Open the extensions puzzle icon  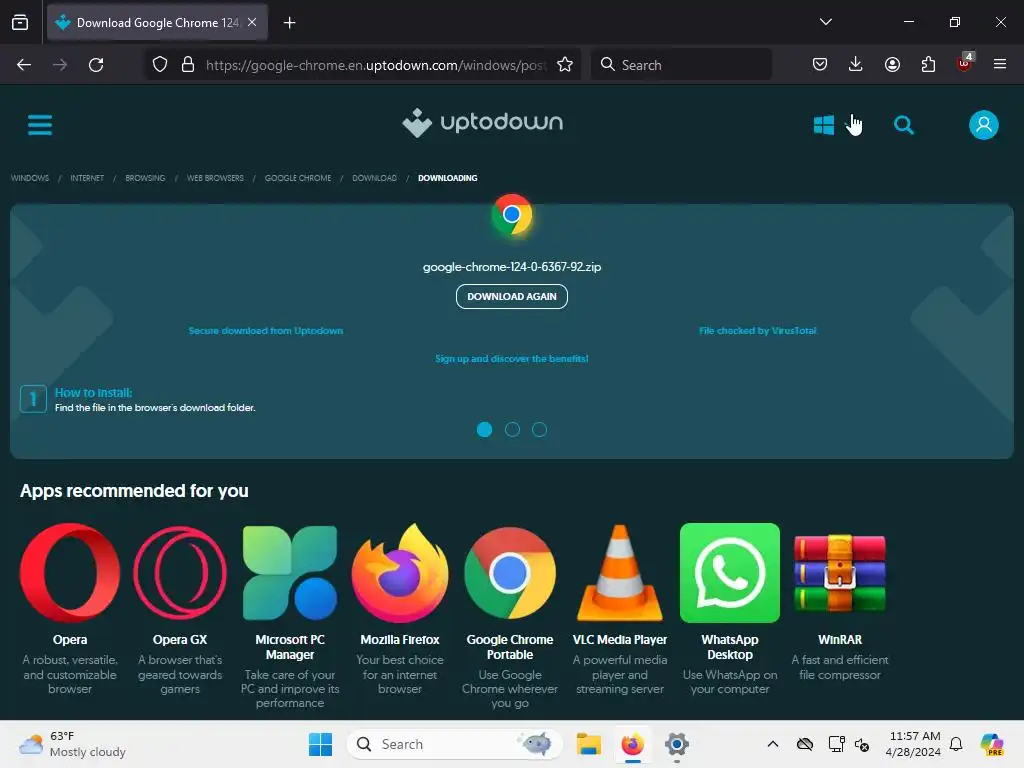[928, 65]
